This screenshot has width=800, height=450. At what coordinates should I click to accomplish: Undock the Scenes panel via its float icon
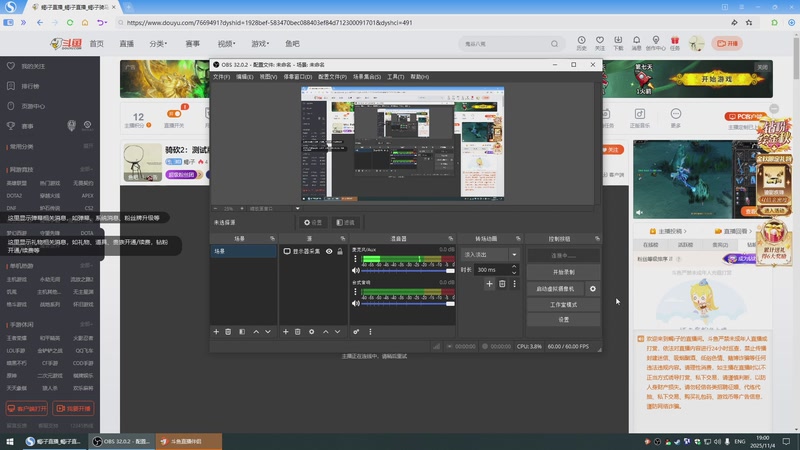coord(272,239)
